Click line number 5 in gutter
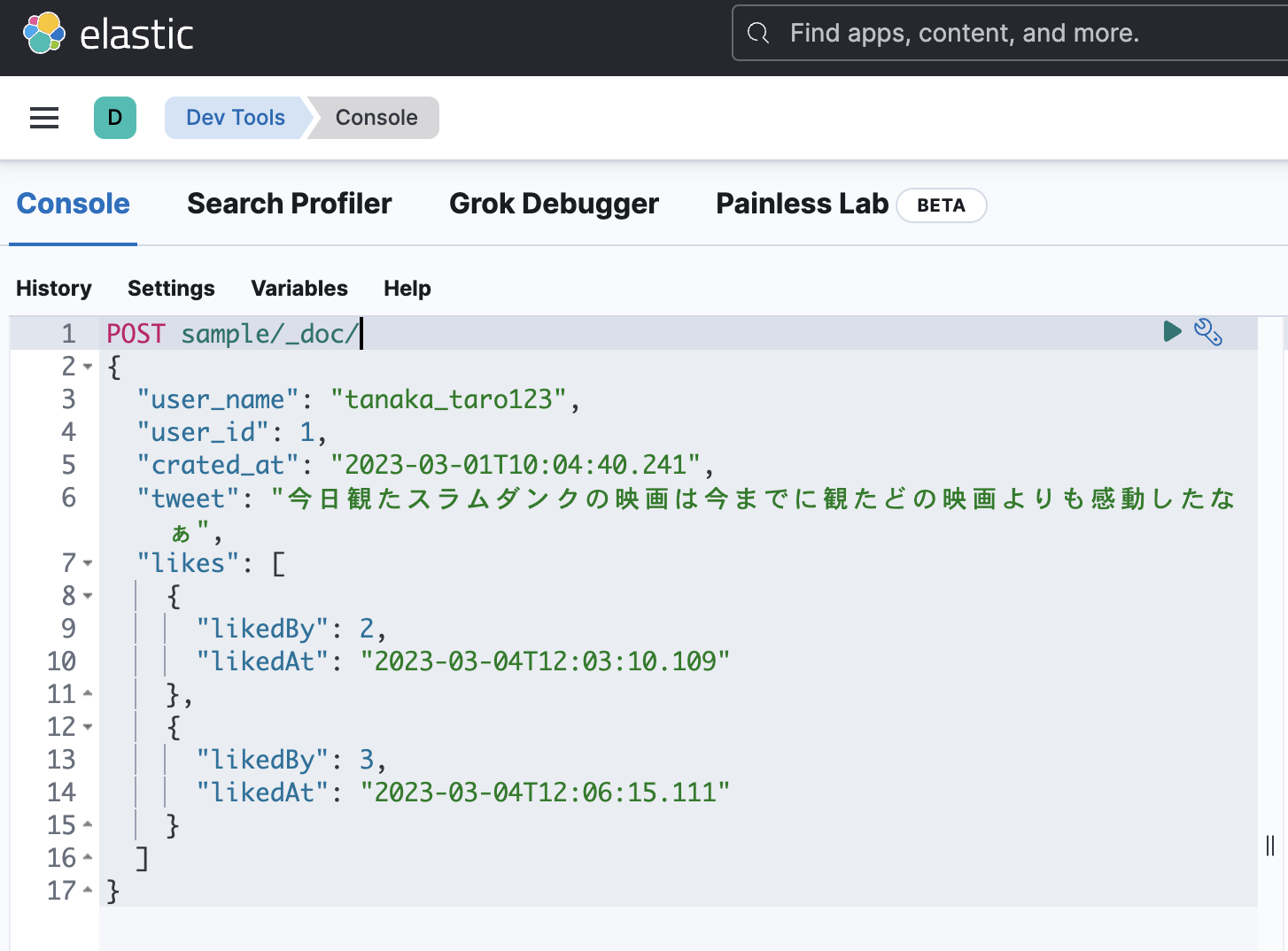This screenshot has height=951, width=1288. point(69,465)
